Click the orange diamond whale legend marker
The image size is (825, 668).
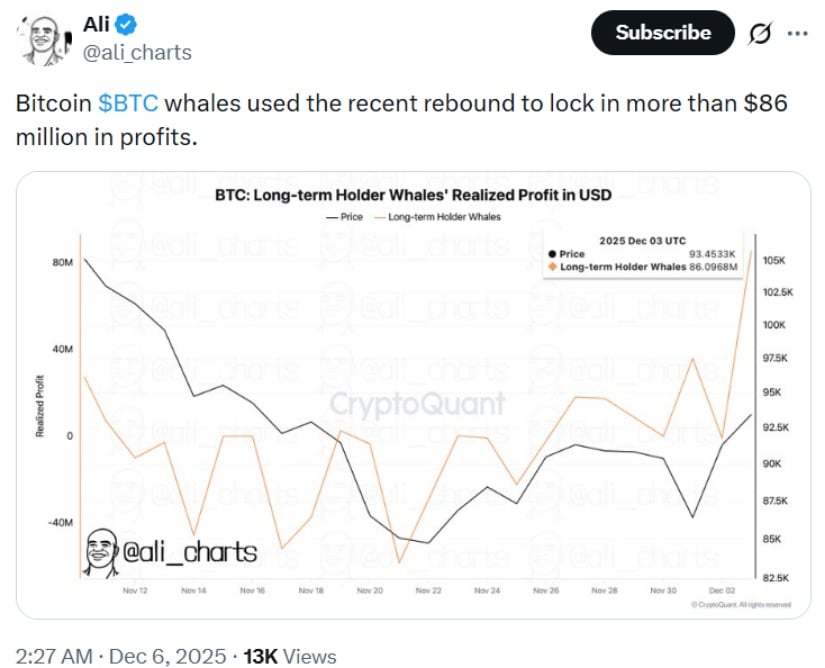551,268
